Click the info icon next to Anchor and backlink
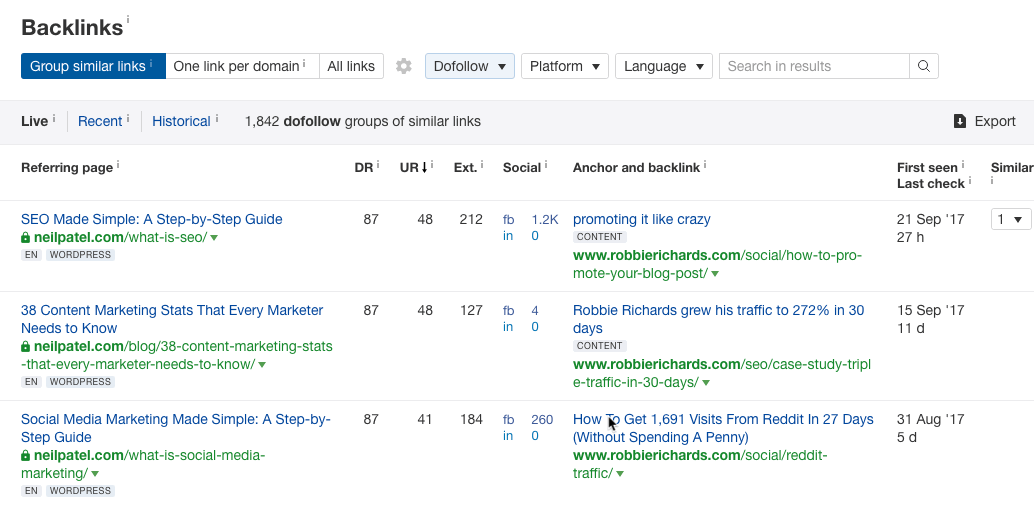This screenshot has width=1034, height=509. (x=705, y=165)
